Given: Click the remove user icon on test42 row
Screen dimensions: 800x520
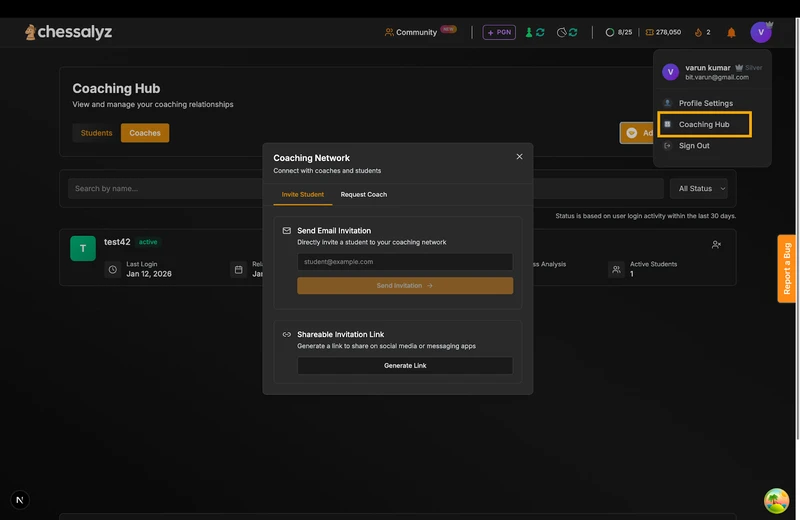Looking at the screenshot, I should 716,245.
